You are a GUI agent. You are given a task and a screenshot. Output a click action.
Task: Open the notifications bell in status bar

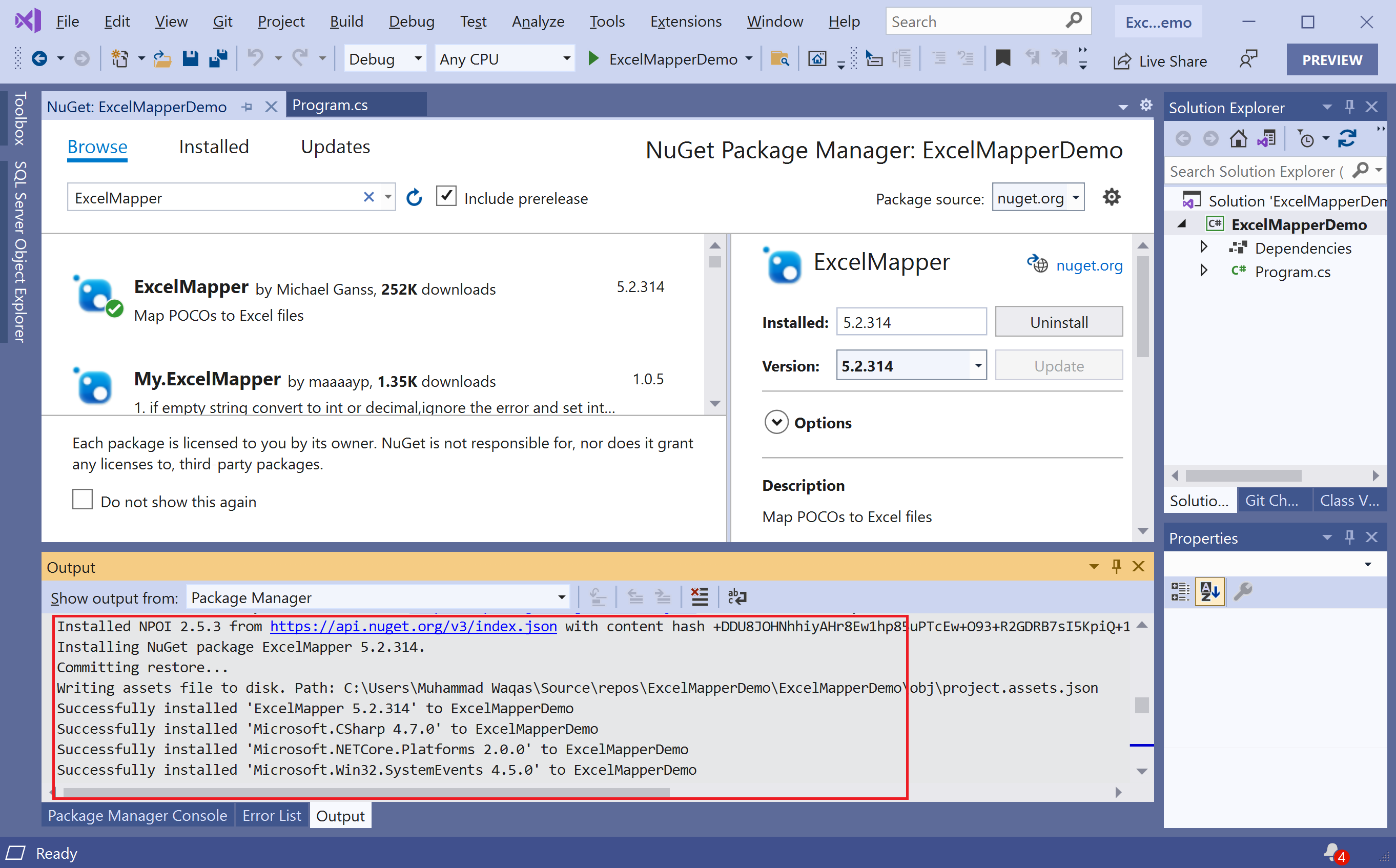pos(1332,852)
